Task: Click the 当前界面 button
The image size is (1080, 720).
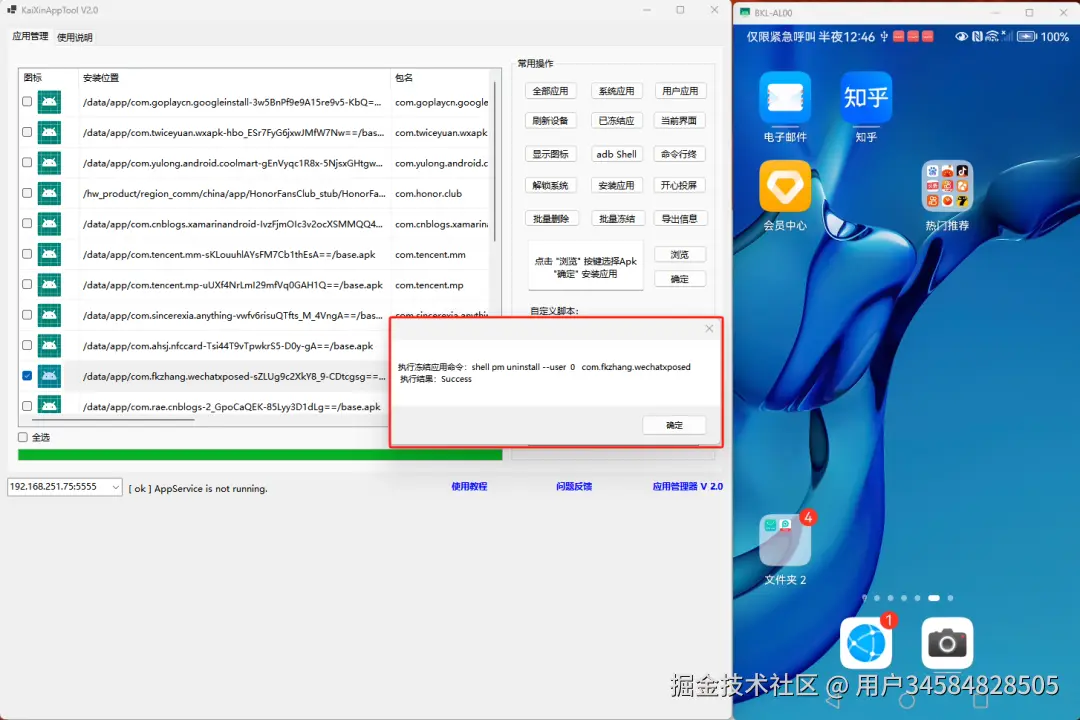Action: point(680,121)
